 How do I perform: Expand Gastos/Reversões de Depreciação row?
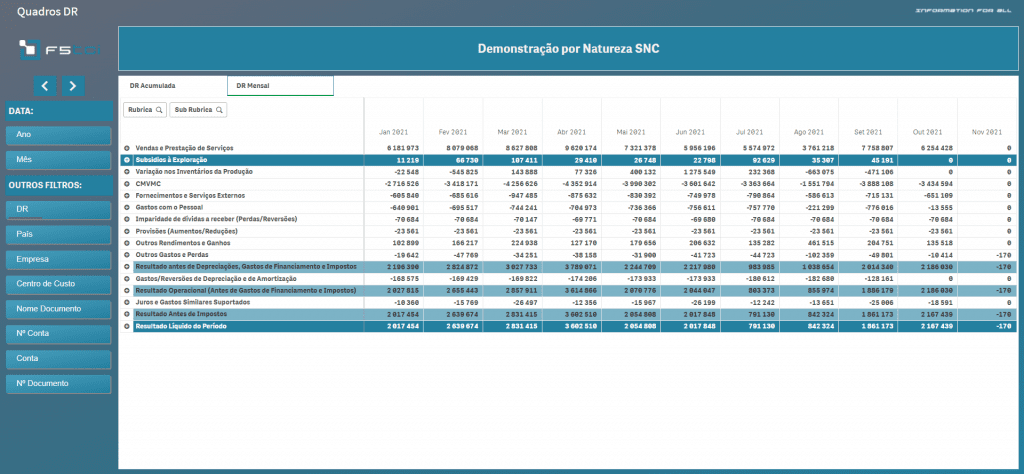(127, 278)
